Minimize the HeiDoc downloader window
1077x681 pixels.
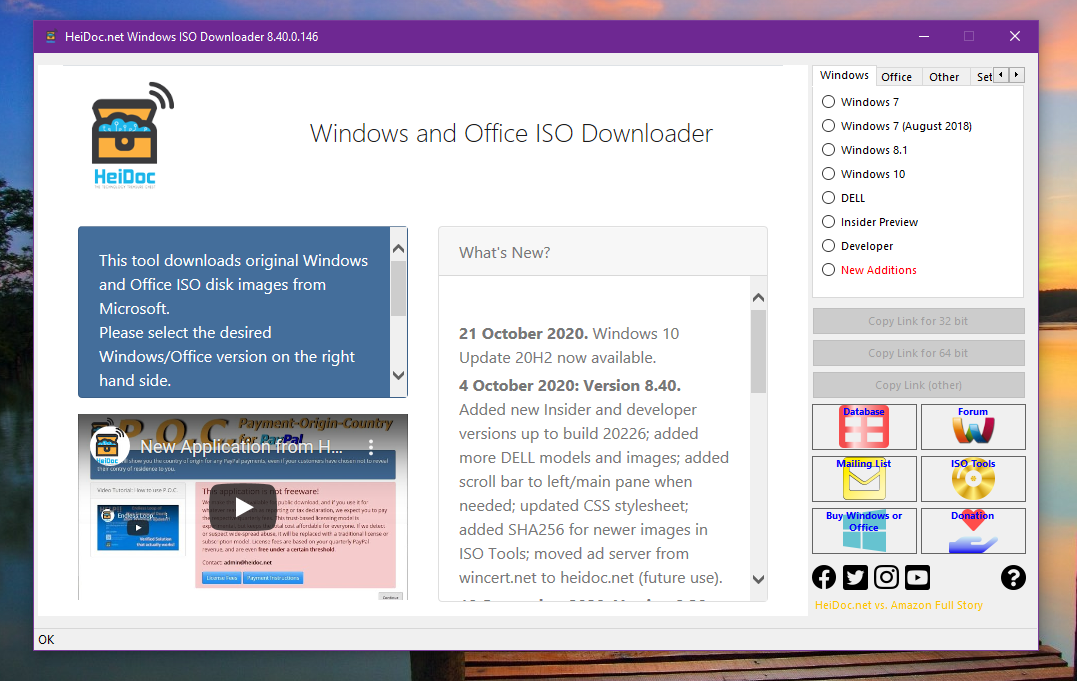point(924,36)
